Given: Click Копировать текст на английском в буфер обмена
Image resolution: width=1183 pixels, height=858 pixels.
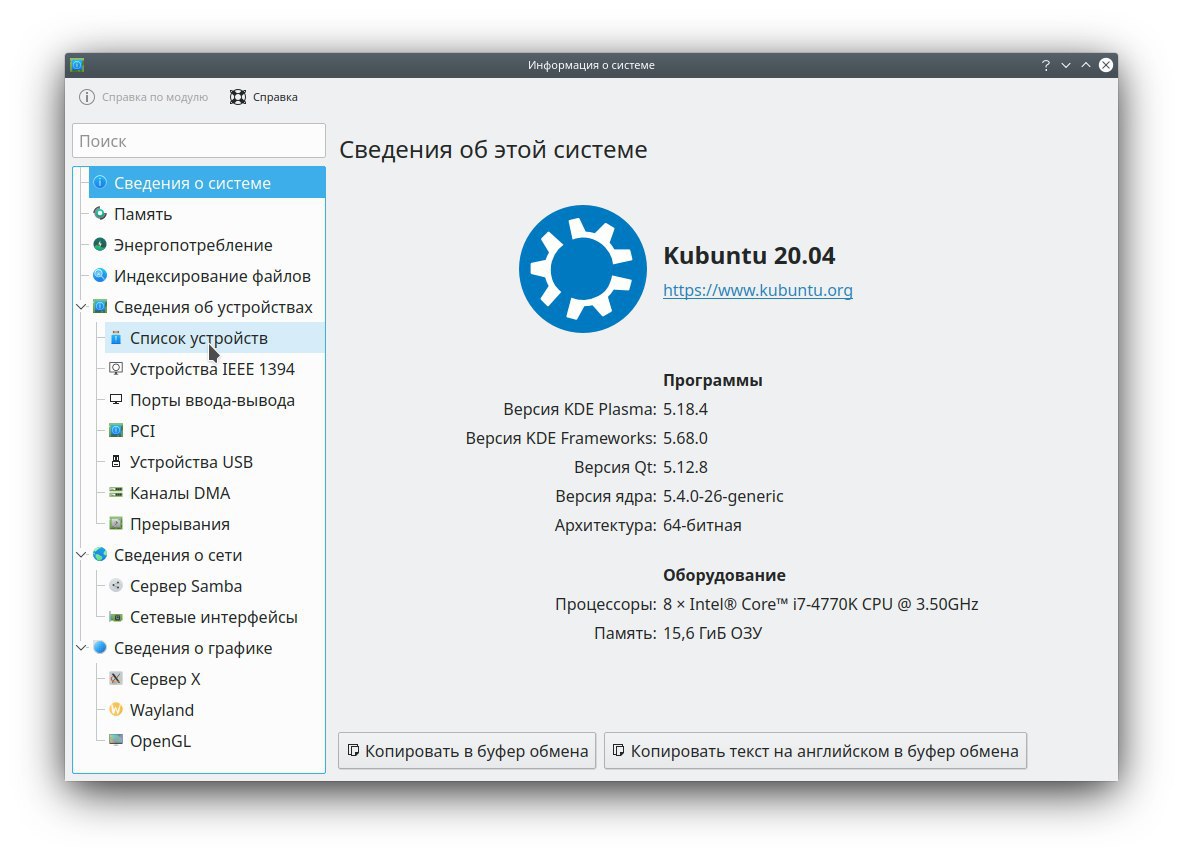Looking at the screenshot, I should click(816, 751).
